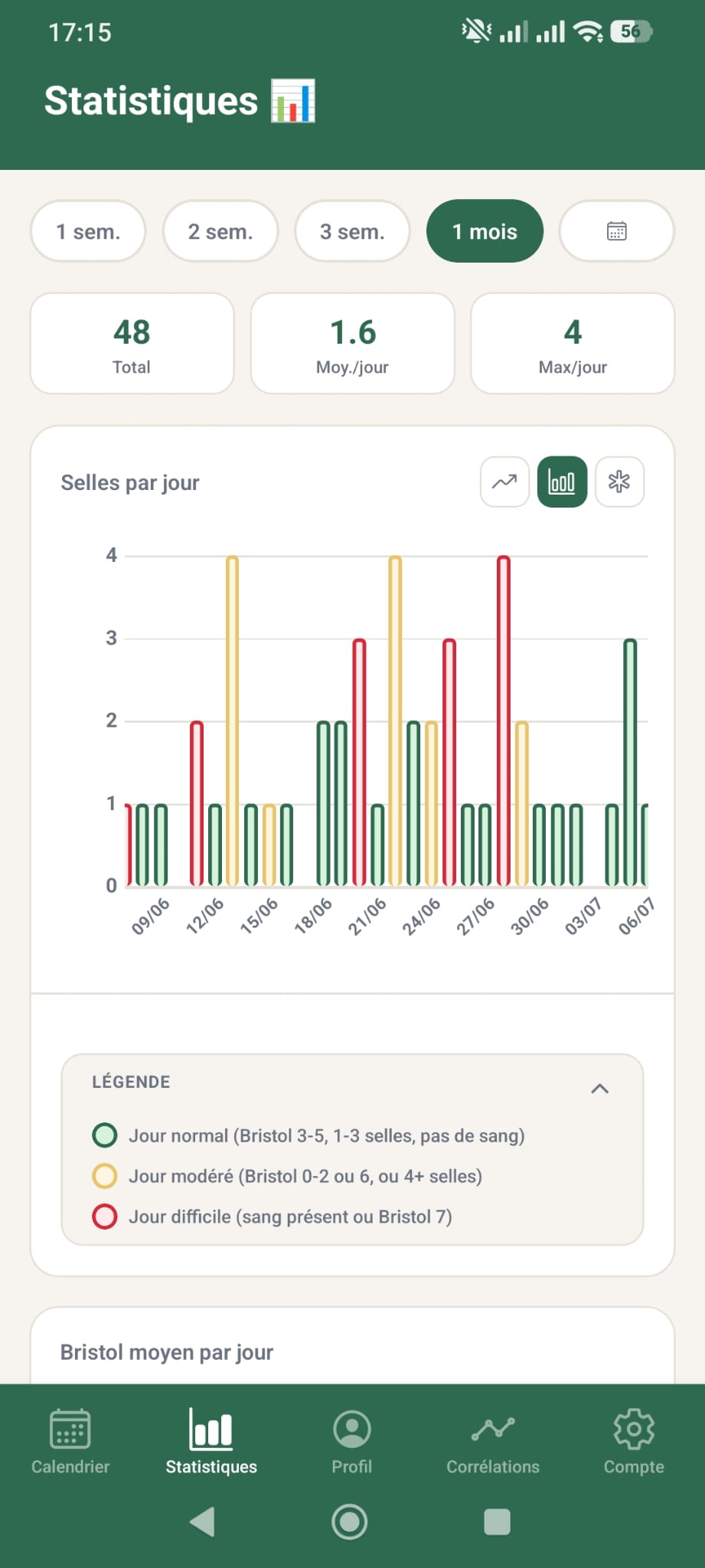Tap the 'Jour modéré' legend text
Image resolution: width=705 pixels, height=1568 pixels.
point(305,1176)
